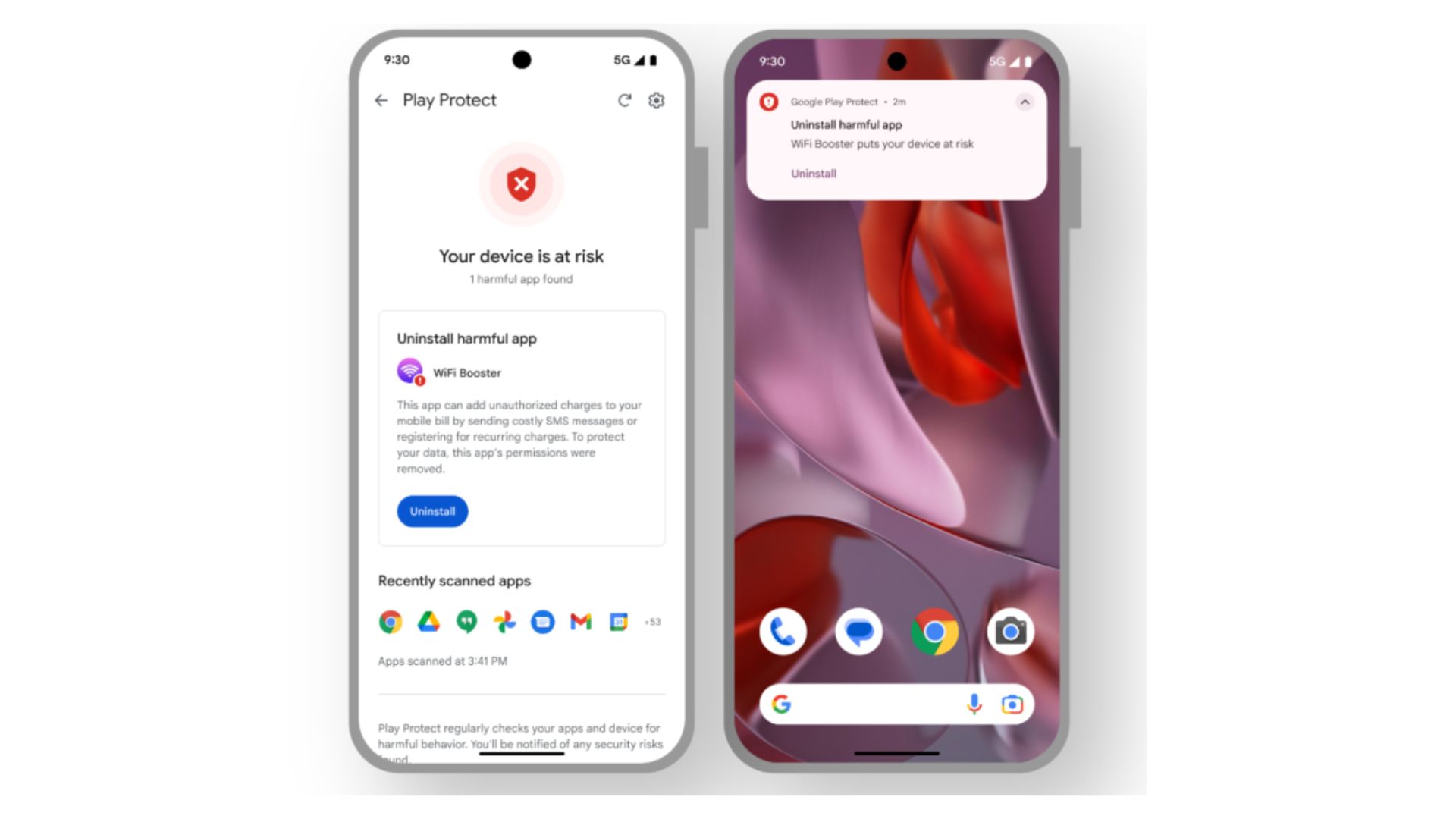This screenshot has width=1456, height=819.
Task: Click the back arrow on Play Protect screen
Action: click(x=381, y=100)
